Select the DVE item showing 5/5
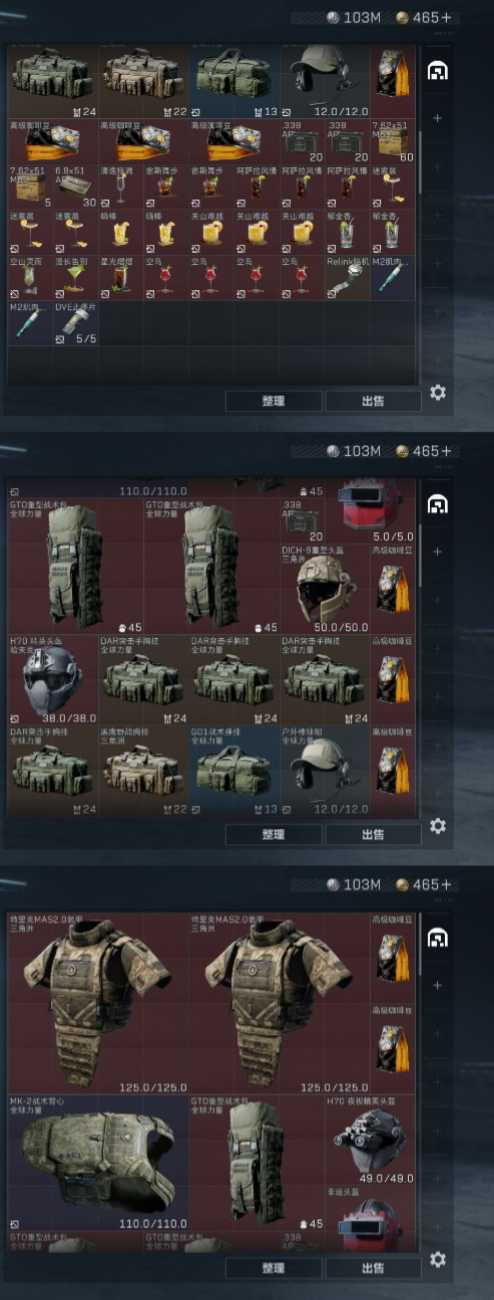The image size is (494, 1300). 76,322
